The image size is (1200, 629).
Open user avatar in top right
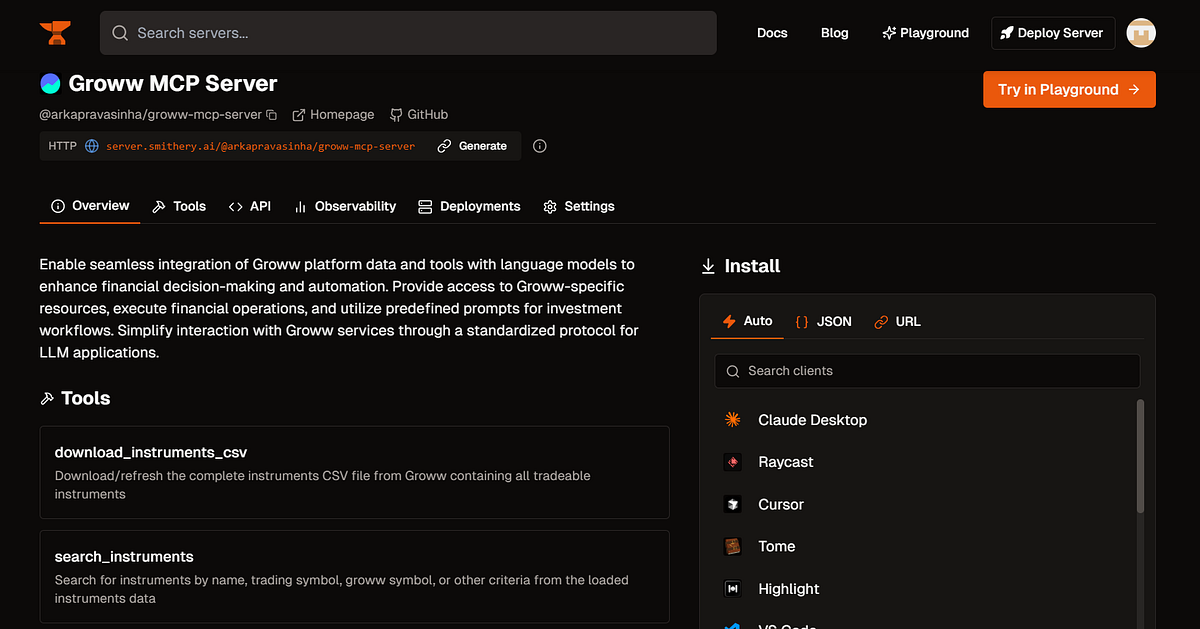tap(1141, 33)
